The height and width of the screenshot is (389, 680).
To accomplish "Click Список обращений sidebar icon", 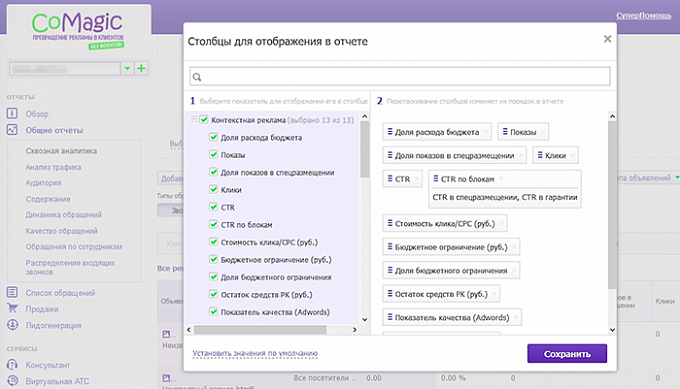I will pos(12,292).
